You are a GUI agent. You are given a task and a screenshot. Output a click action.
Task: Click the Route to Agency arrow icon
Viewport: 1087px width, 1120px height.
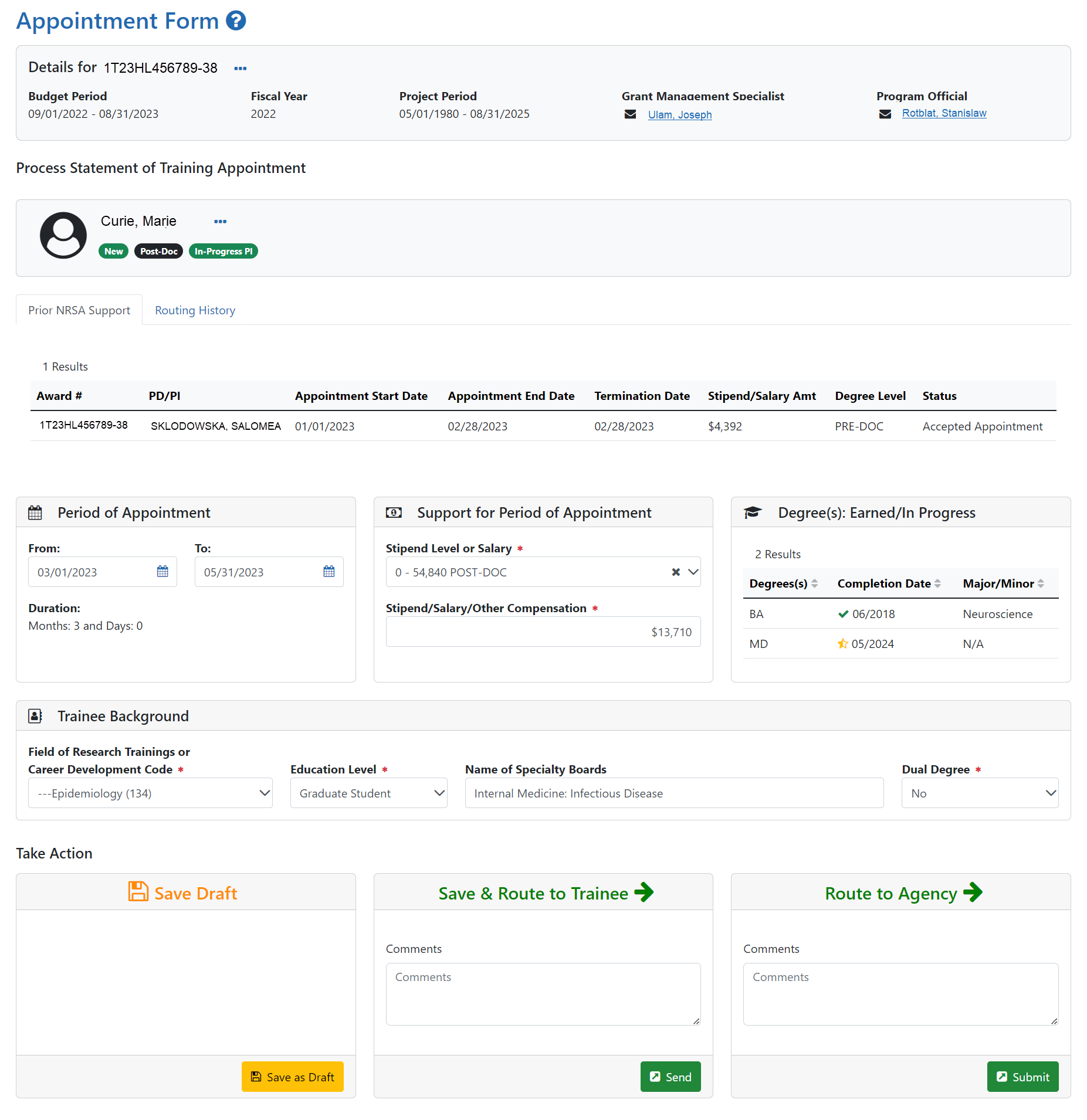[973, 892]
